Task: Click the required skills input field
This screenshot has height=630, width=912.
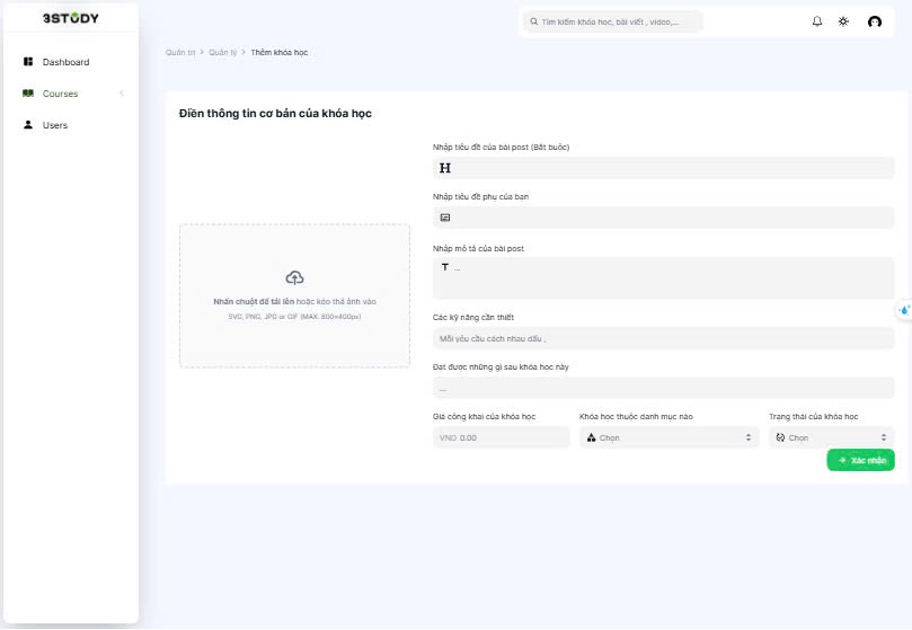Action: (664, 339)
